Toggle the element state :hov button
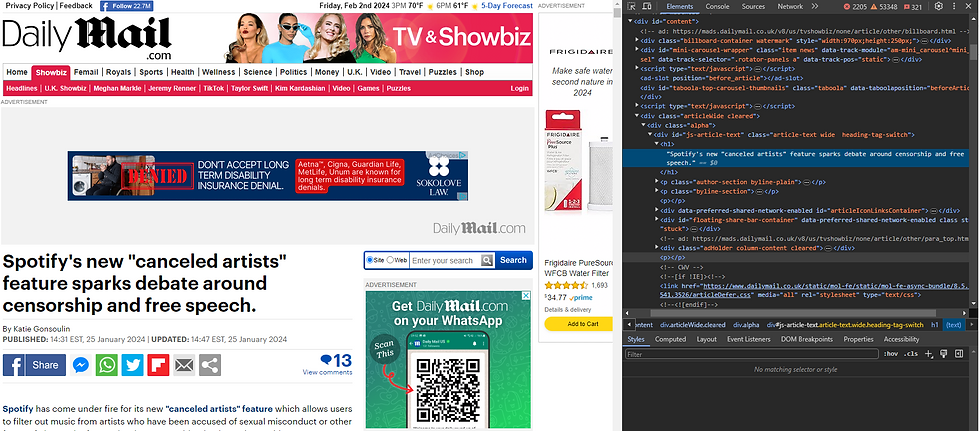 pyautogui.click(x=890, y=354)
